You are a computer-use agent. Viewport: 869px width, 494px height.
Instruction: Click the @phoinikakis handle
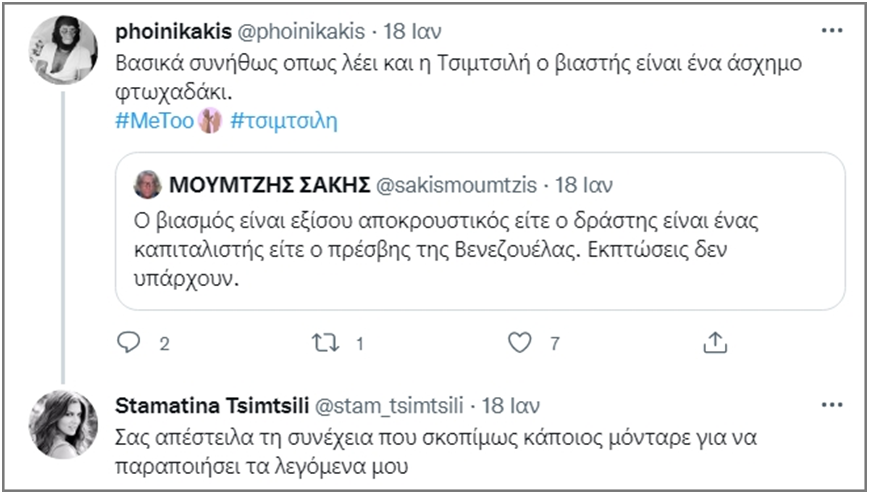[x=292, y=31]
